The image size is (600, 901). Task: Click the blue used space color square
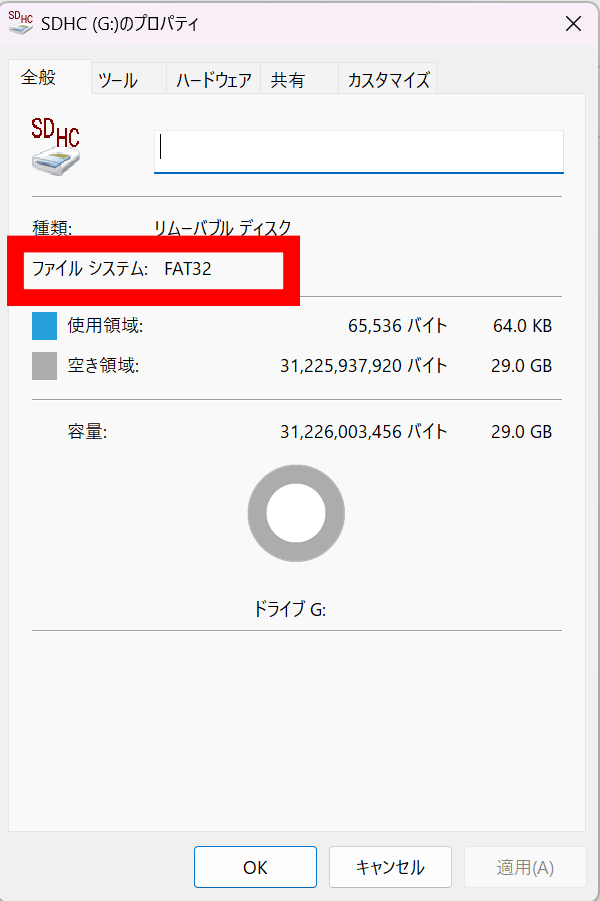tap(44, 326)
